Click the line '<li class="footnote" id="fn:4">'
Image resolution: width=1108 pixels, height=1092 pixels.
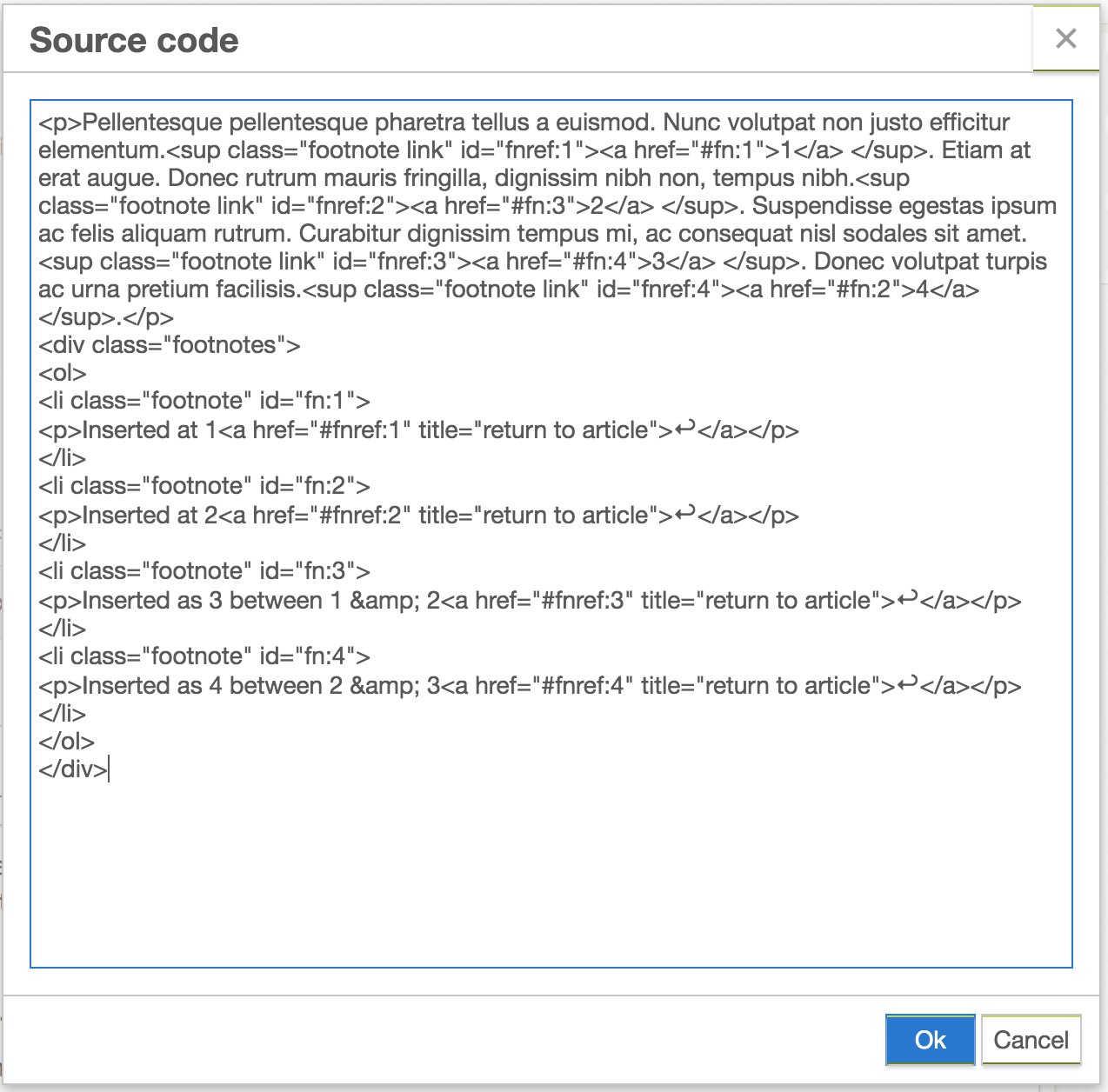click(204, 656)
